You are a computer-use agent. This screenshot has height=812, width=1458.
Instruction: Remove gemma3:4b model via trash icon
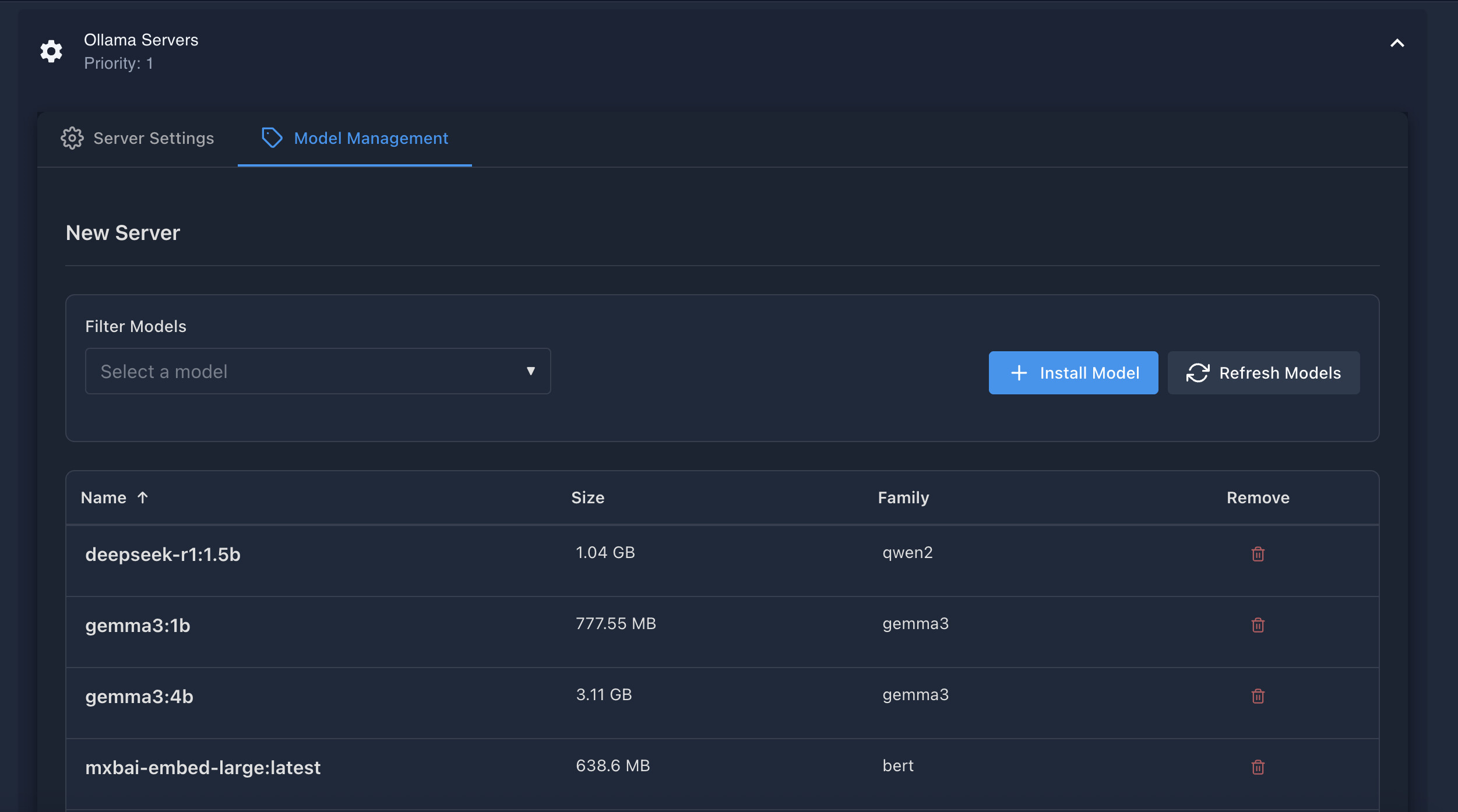[1258, 696]
